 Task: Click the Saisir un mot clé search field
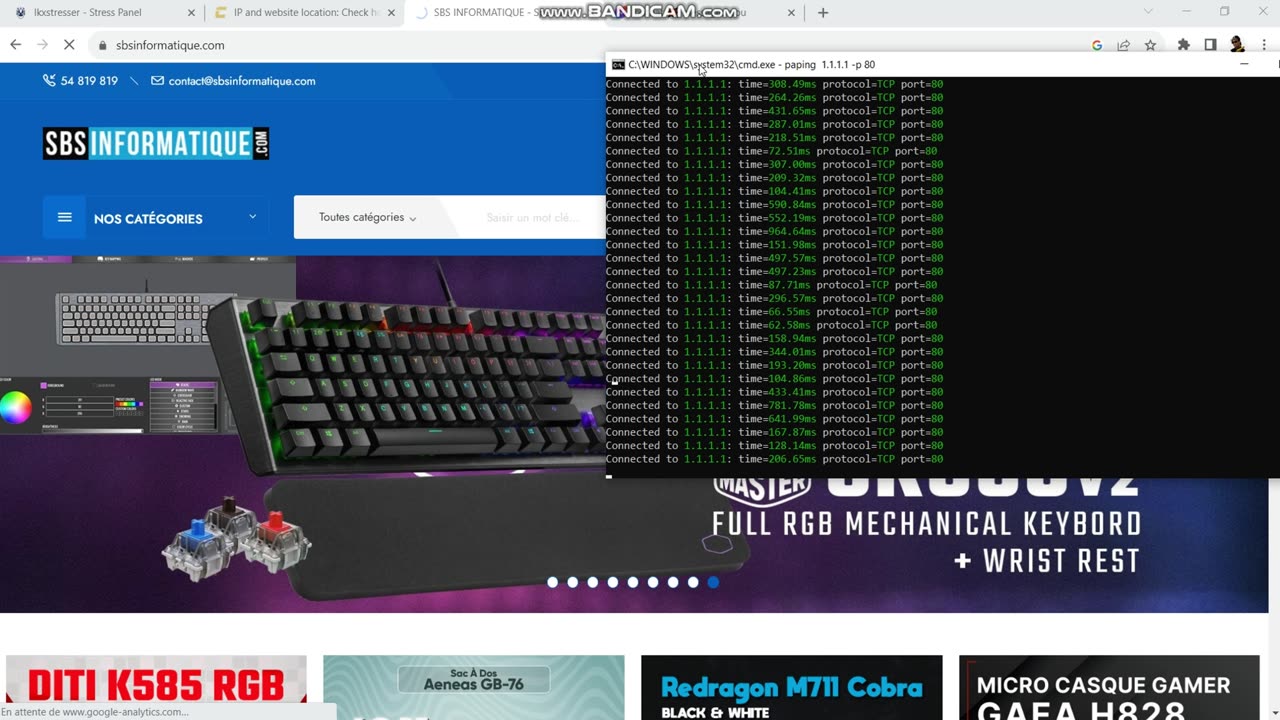532,217
